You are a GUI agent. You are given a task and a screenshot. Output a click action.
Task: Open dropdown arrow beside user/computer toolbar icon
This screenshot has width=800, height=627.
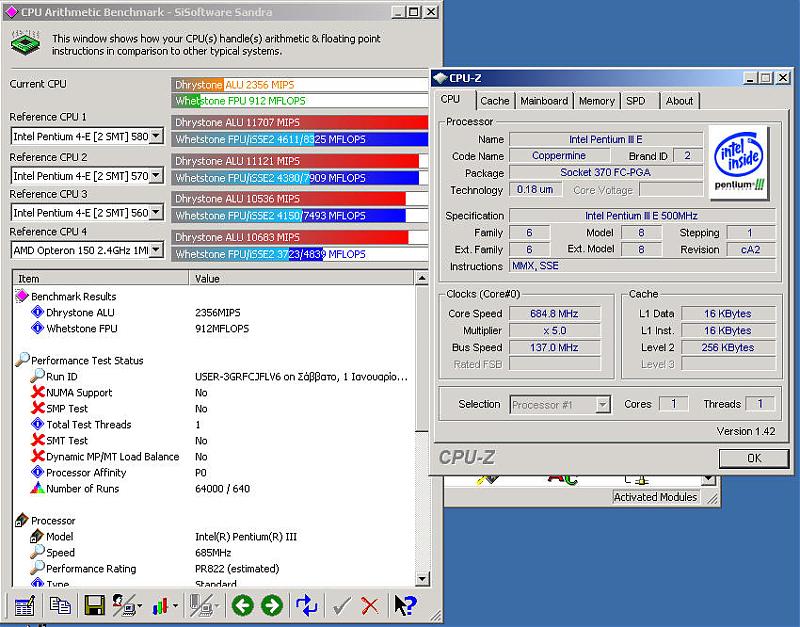coord(139,606)
